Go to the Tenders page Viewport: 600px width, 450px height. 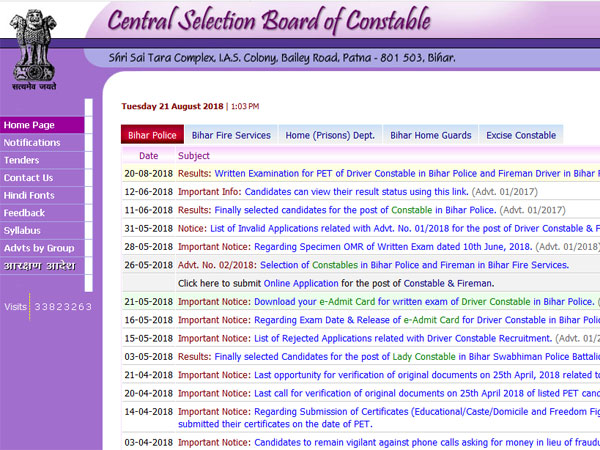[22, 160]
